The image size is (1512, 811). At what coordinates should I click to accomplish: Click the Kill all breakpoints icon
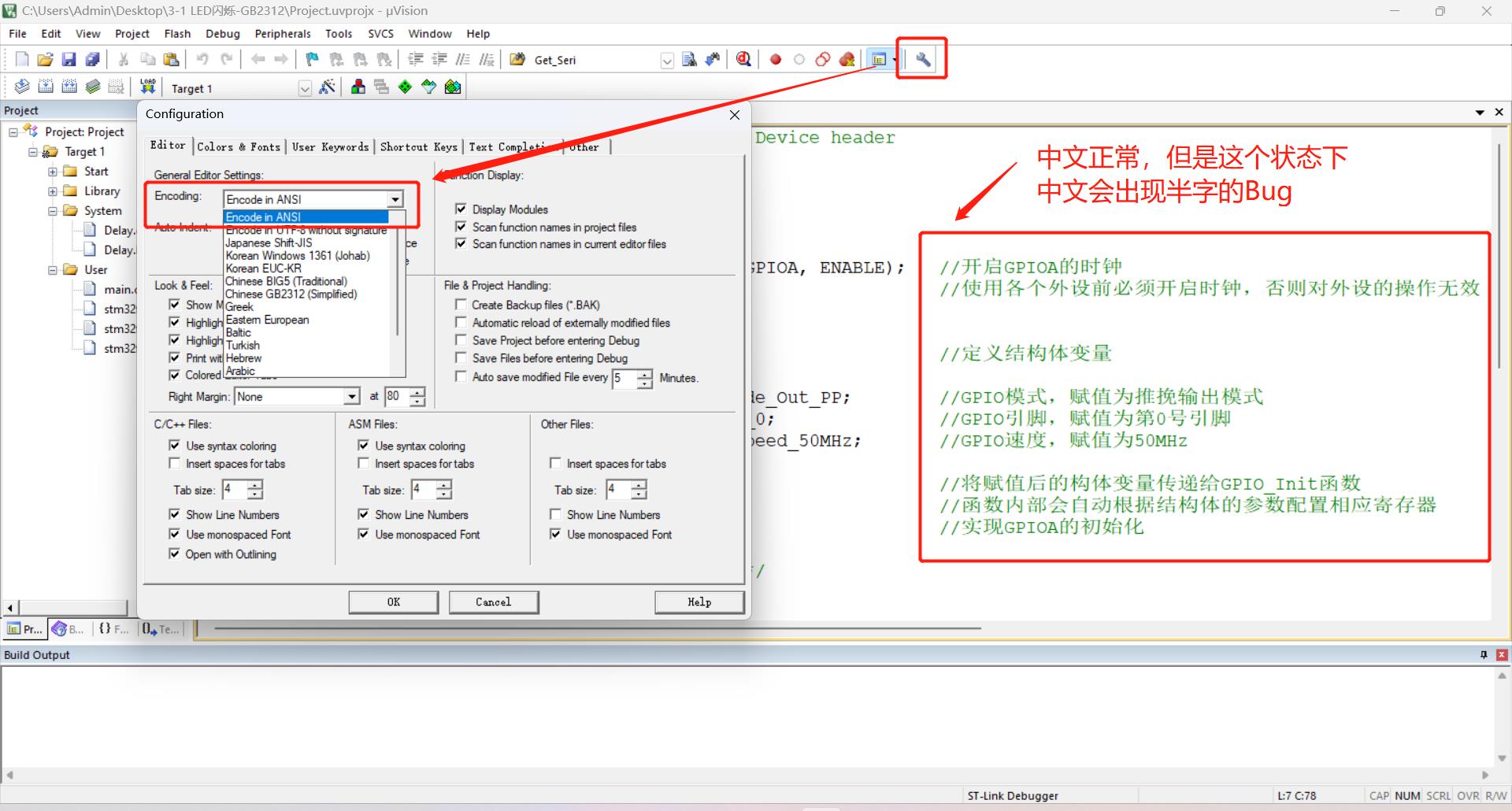click(x=847, y=59)
